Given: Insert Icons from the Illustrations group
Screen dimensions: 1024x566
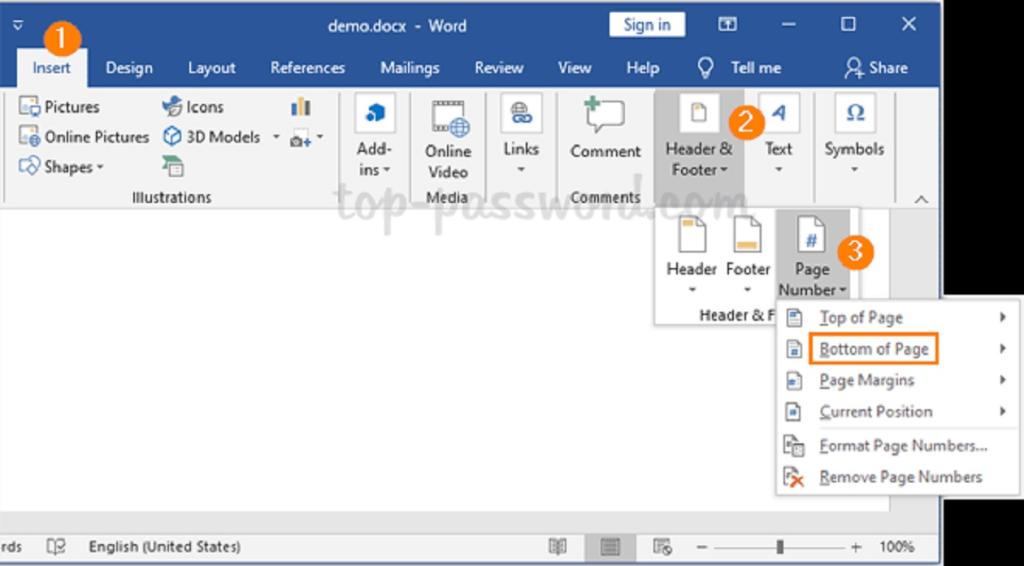Looking at the screenshot, I should click(193, 106).
